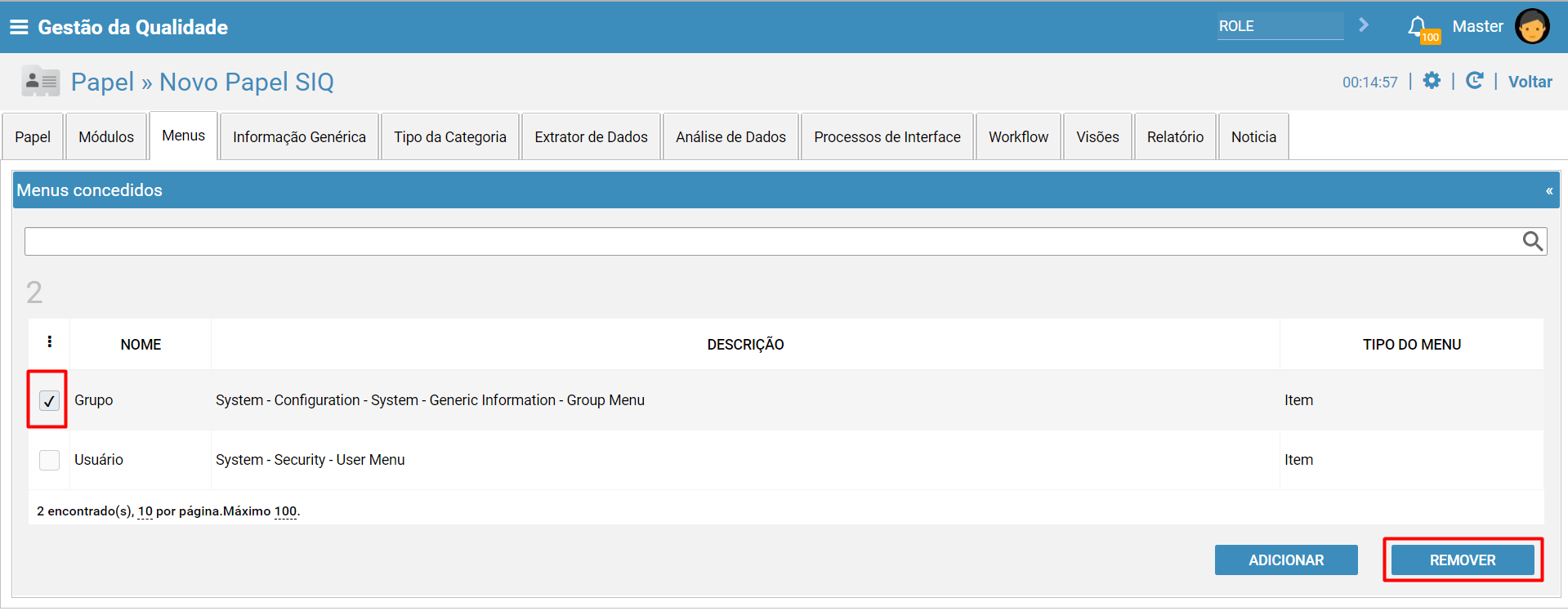Click the search magnifier icon
The width and height of the screenshot is (1568, 611).
[1532, 241]
